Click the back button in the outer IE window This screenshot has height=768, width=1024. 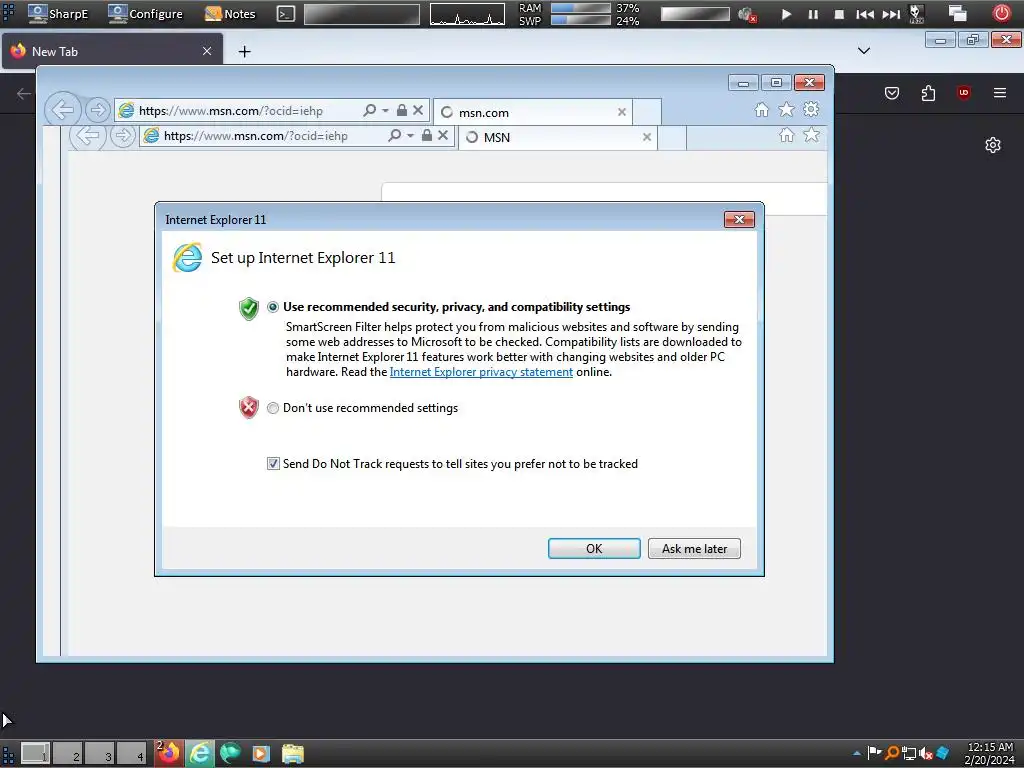(x=63, y=110)
